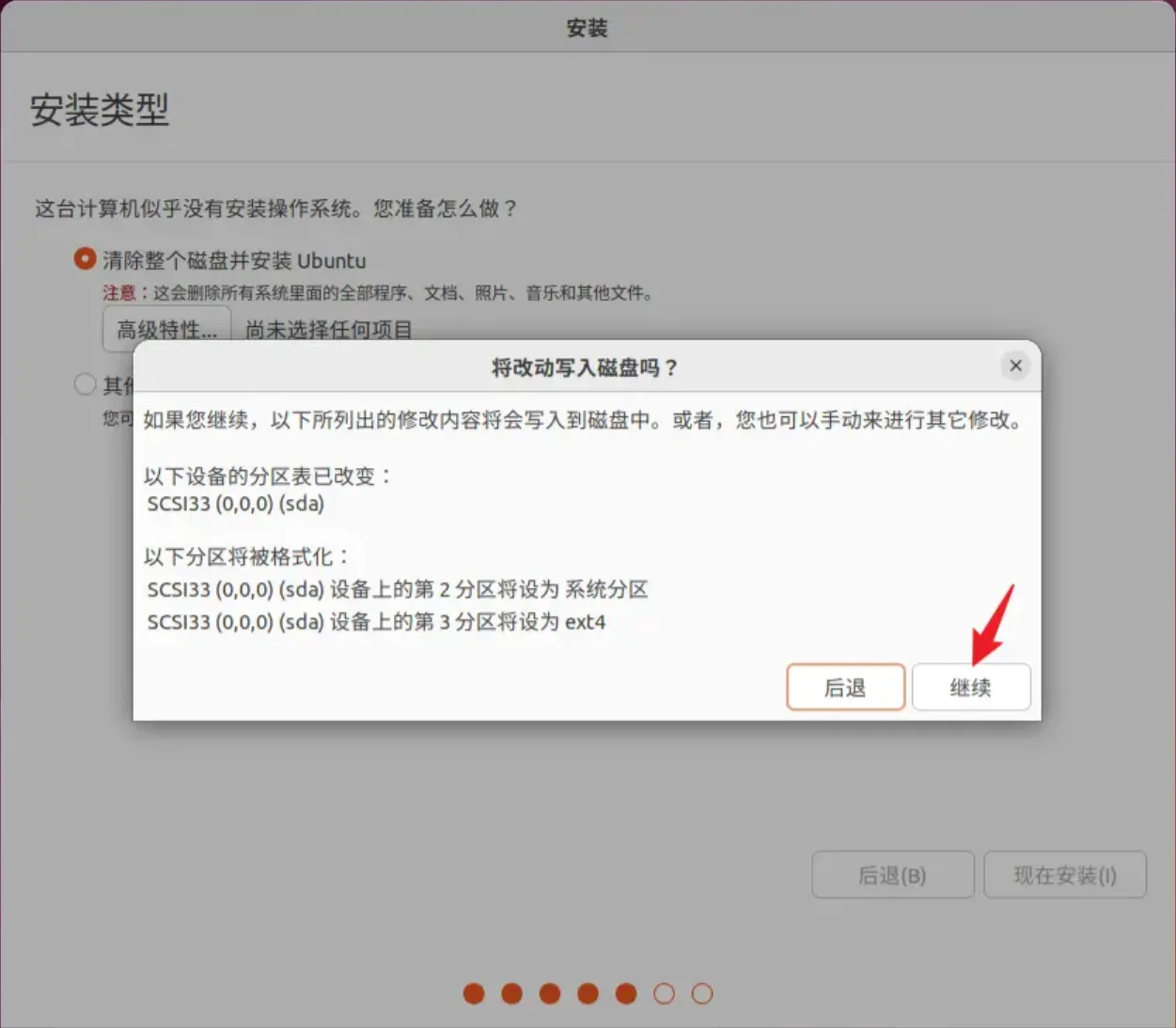This screenshot has height=1028, width=1176.
Task: Click the sixth hollow progress dot
Action: pos(665,993)
